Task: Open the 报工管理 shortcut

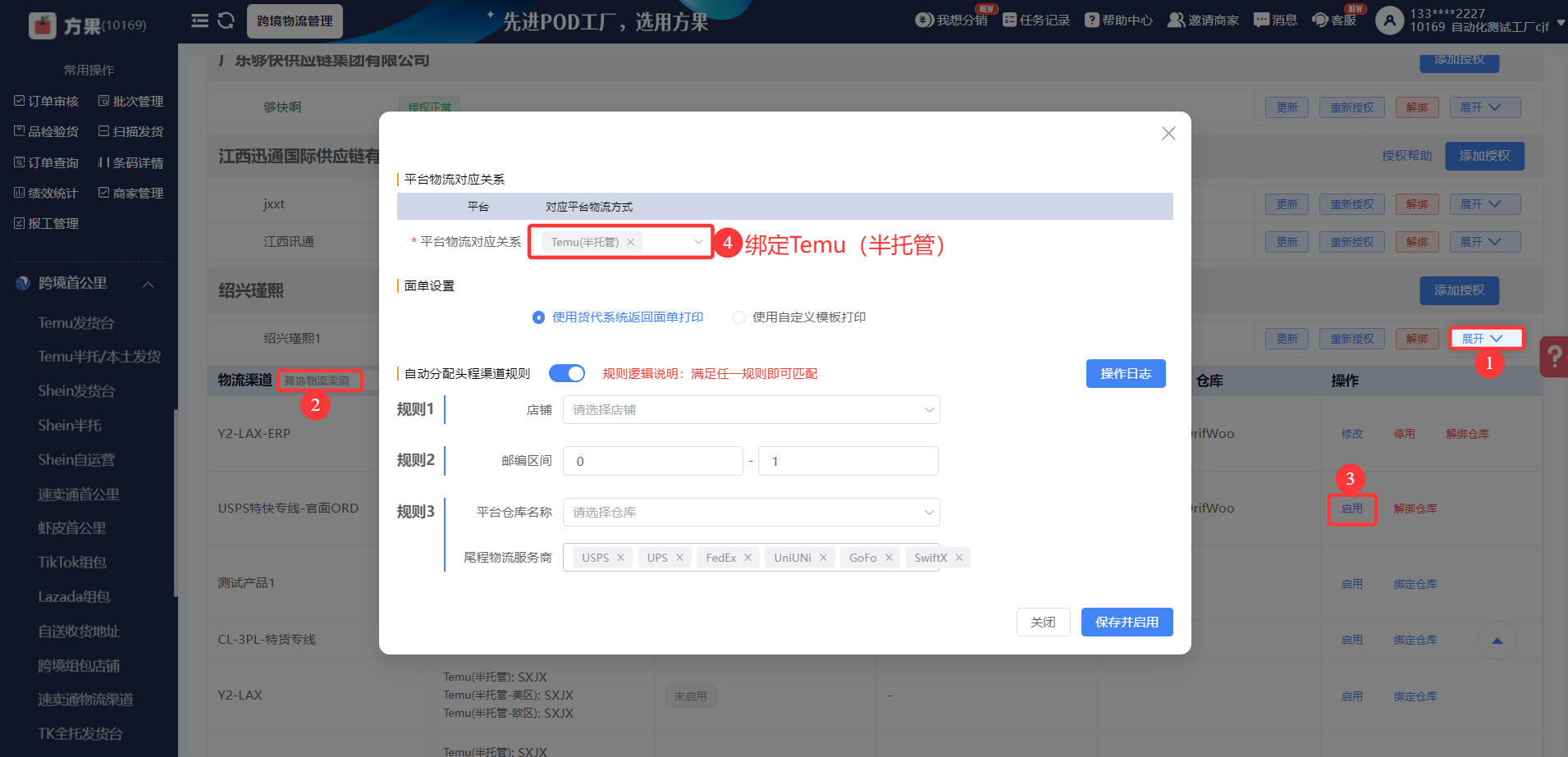Action: tap(47, 223)
